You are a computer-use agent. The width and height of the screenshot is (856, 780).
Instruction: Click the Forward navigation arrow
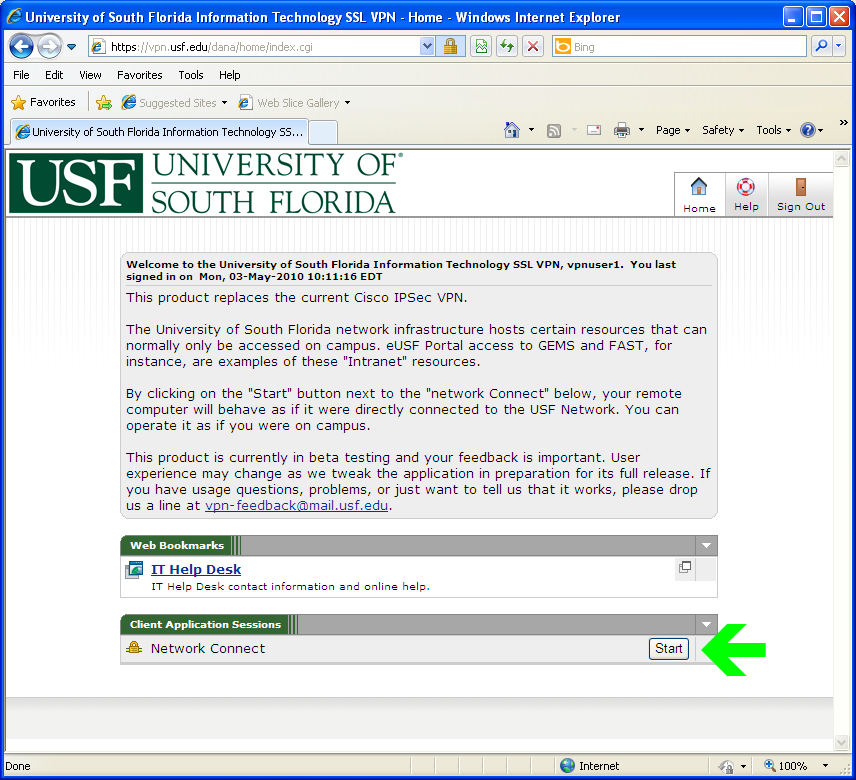tap(49, 47)
